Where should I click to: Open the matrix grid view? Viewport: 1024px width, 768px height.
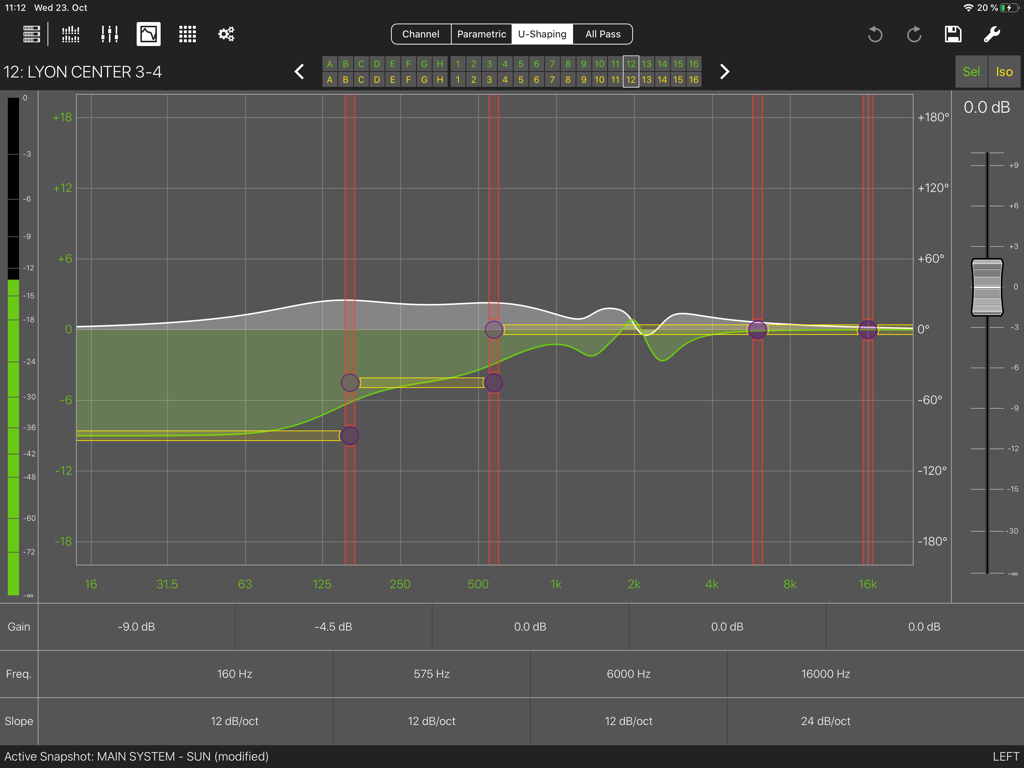click(187, 33)
